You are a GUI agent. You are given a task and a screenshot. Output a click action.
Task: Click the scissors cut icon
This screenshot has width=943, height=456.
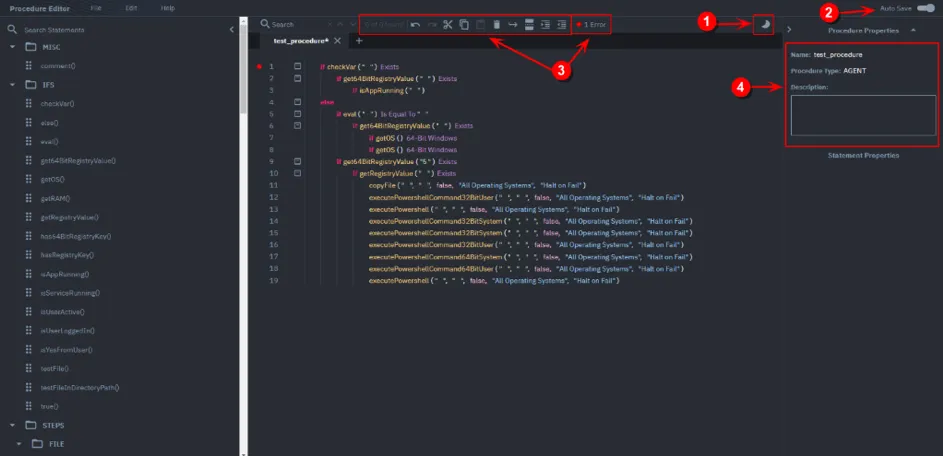pos(448,24)
